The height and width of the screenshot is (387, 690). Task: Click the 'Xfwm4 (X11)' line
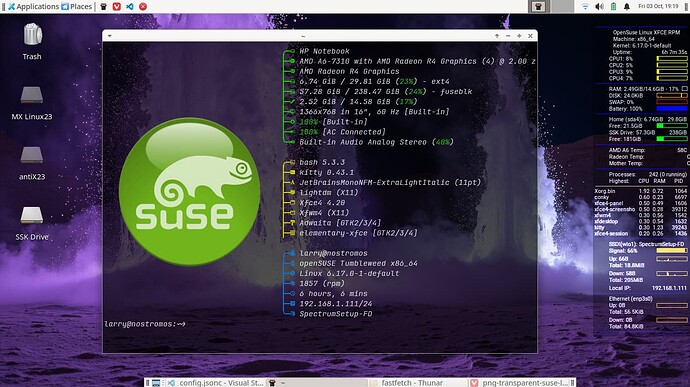(x=324, y=213)
